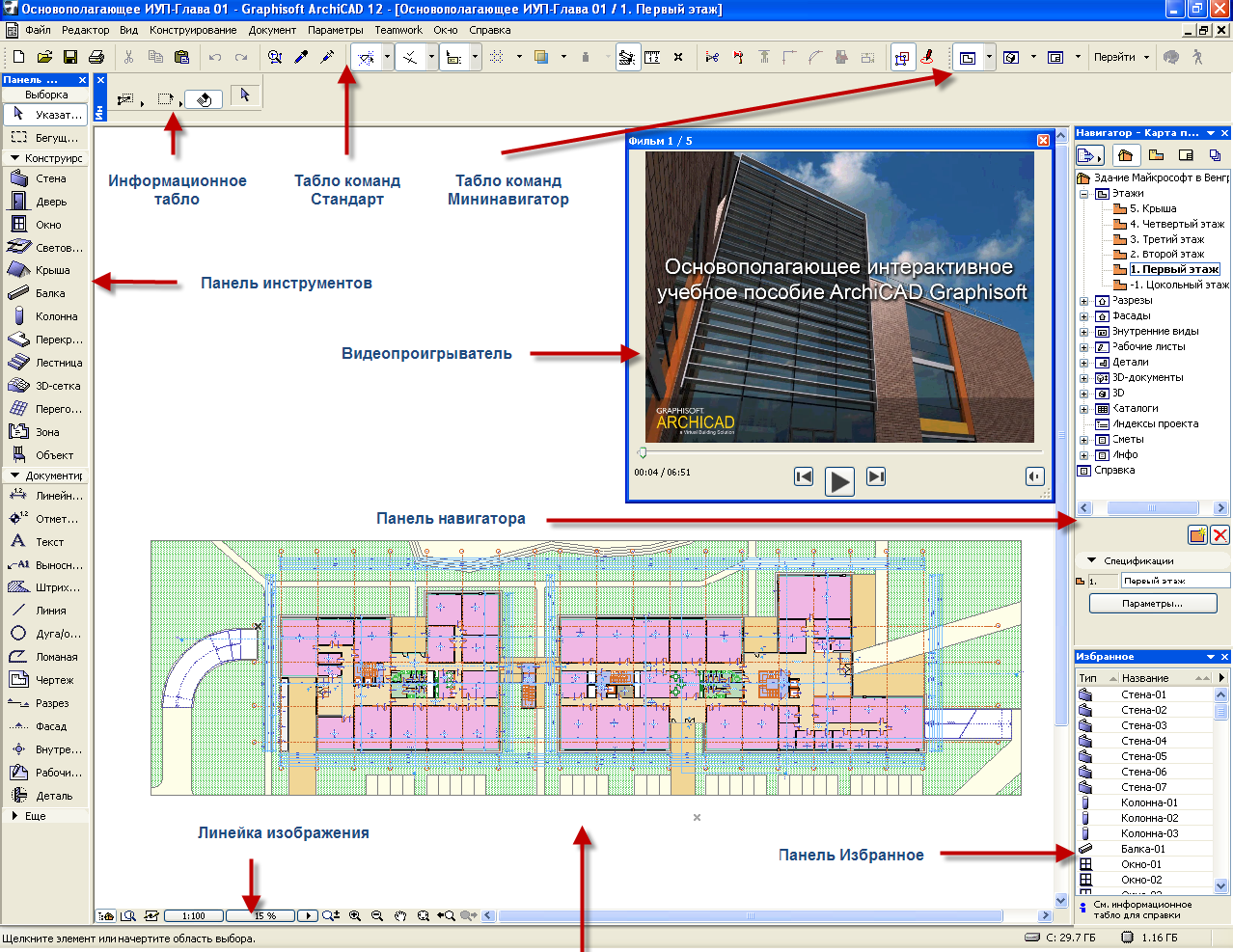Click the zoom in magnifier icon
Image resolution: width=1233 pixels, height=952 pixels.
pyautogui.click(x=355, y=915)
